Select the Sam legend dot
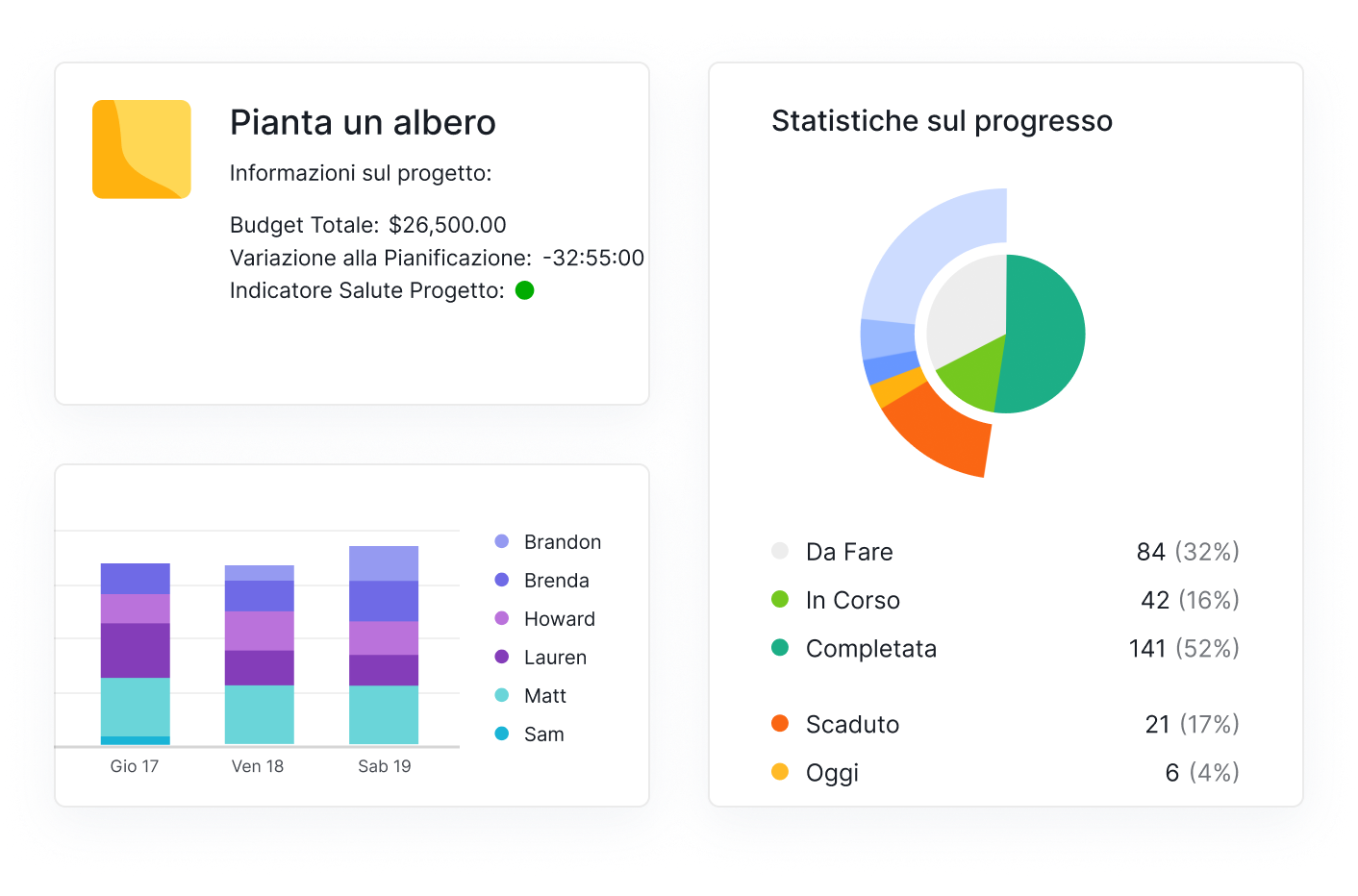1358x896 pixels. [501, 734]
